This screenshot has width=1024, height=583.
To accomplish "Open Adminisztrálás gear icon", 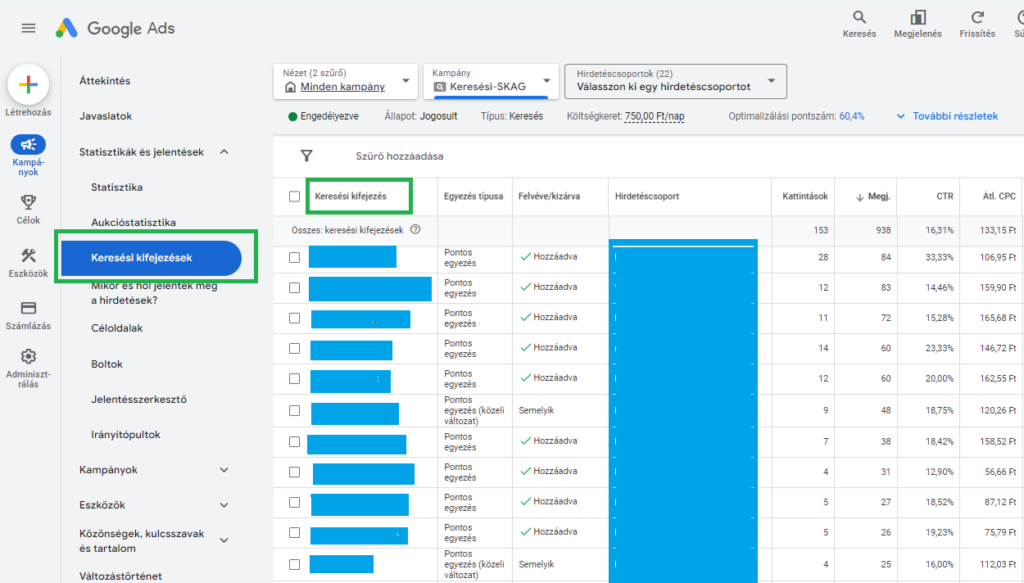I will [x=28, y=357].
